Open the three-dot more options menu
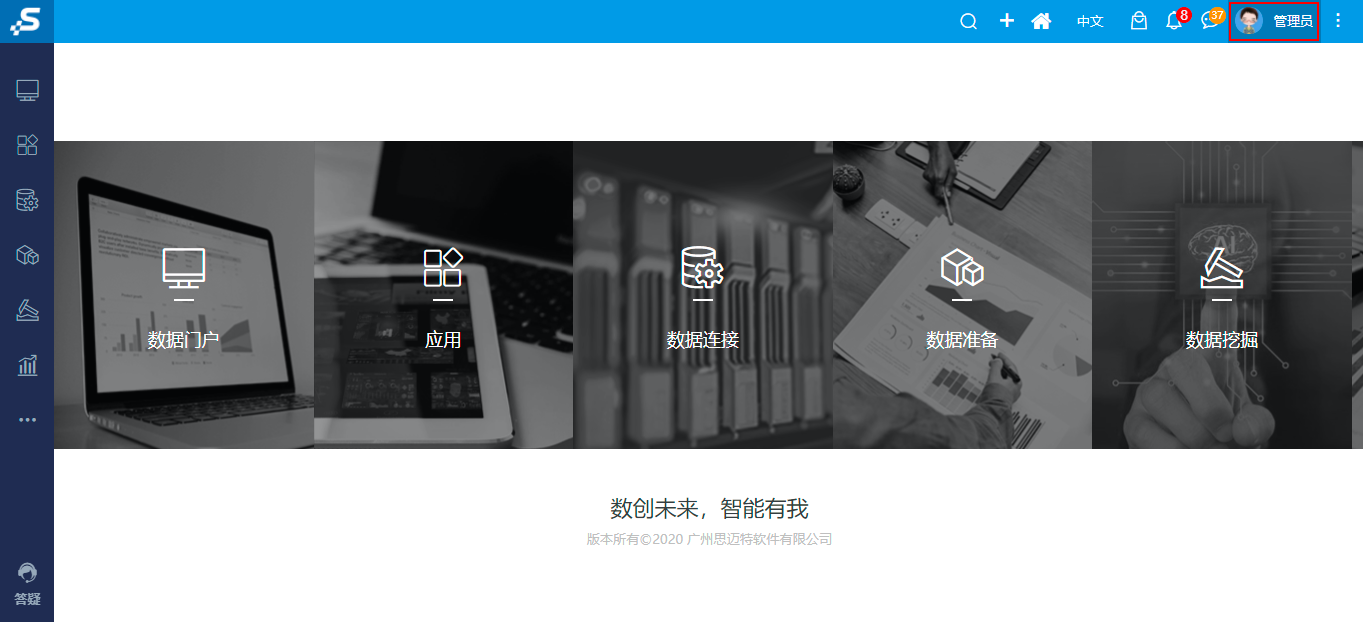Viewport: 1363px width, 622px height. click(x=1338, y=21)
